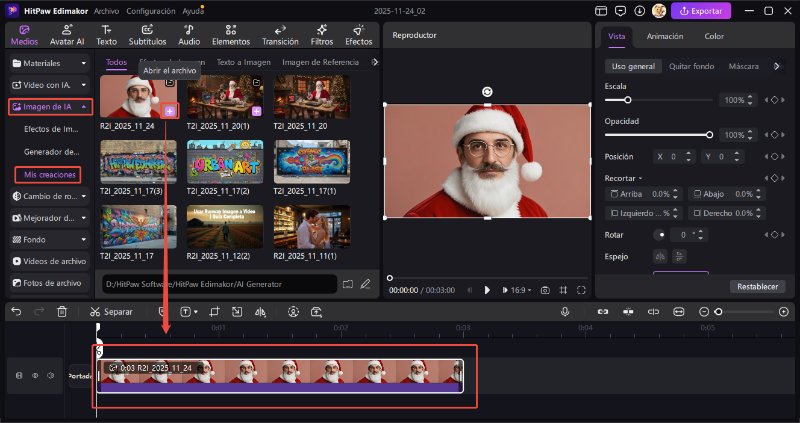Viewport: 800px width, 423px height.
Task: Open the Ayuda menu
Action: (193, 11)
